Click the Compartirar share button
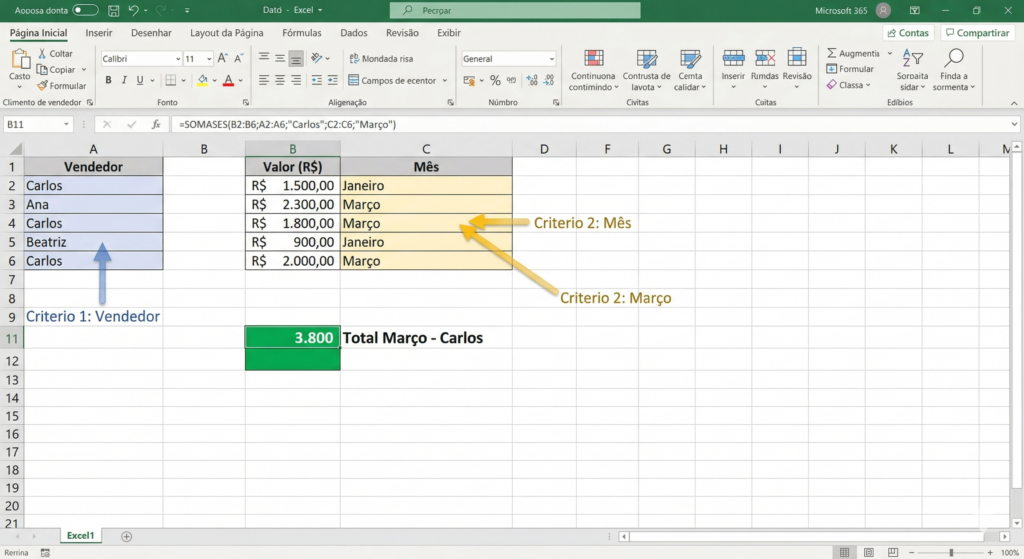Image resolution: width=1024 pixels, height=559 pixels. point(977,33)
